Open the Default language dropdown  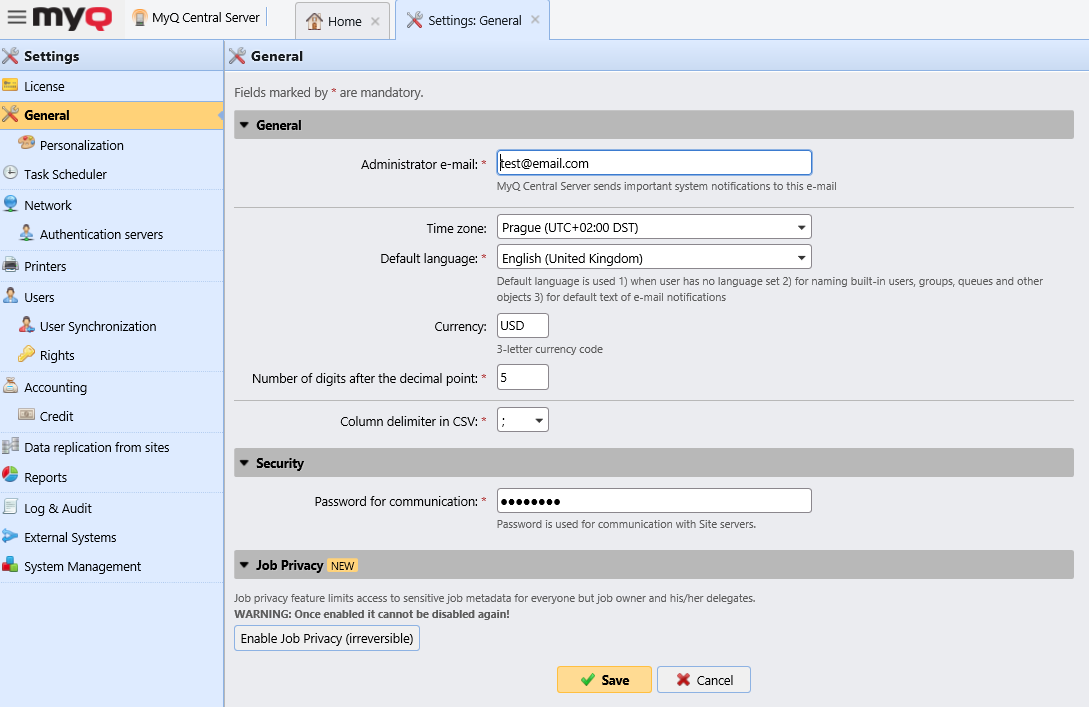tap(801, 256)
